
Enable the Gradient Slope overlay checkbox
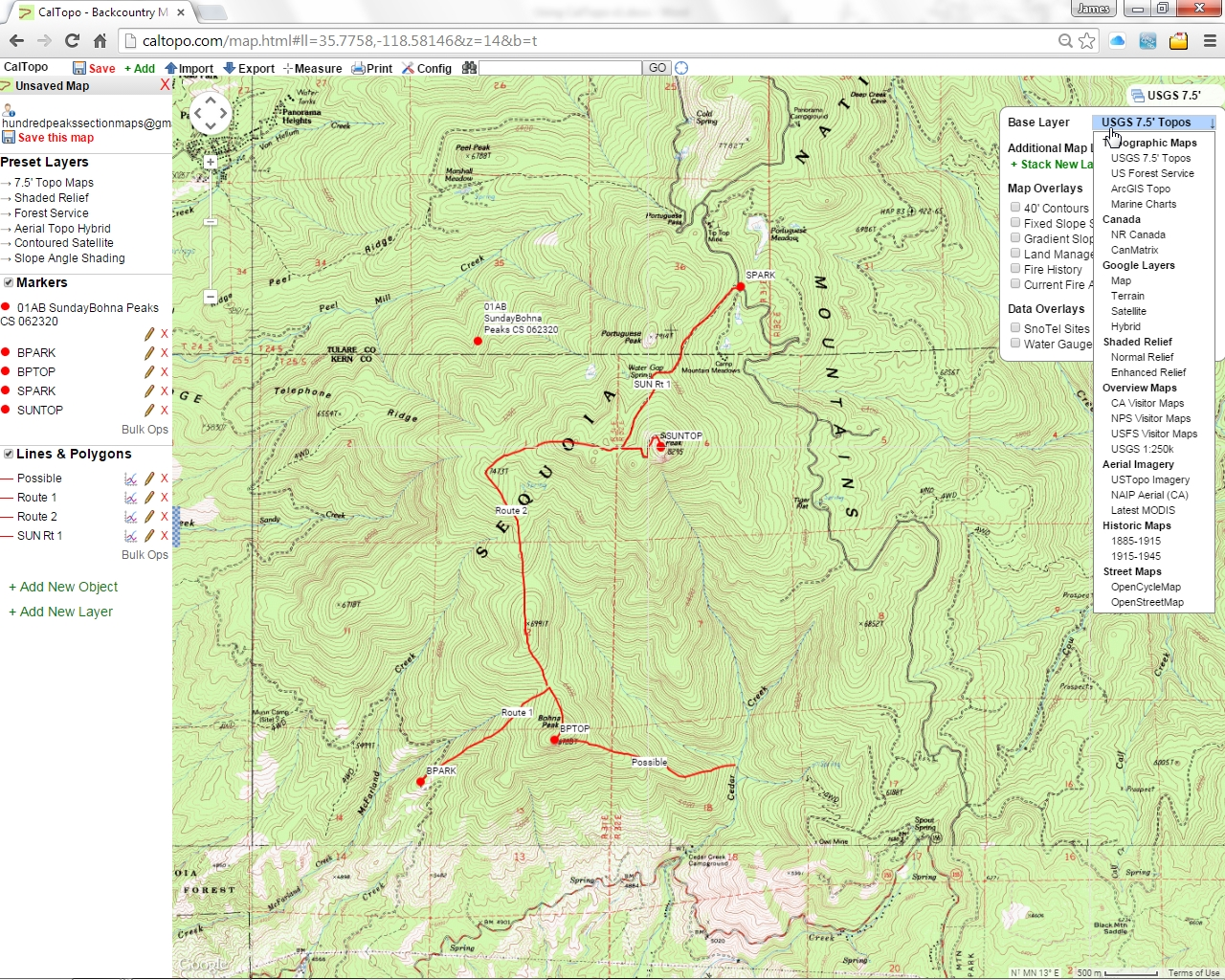(x=1015, y=237)
